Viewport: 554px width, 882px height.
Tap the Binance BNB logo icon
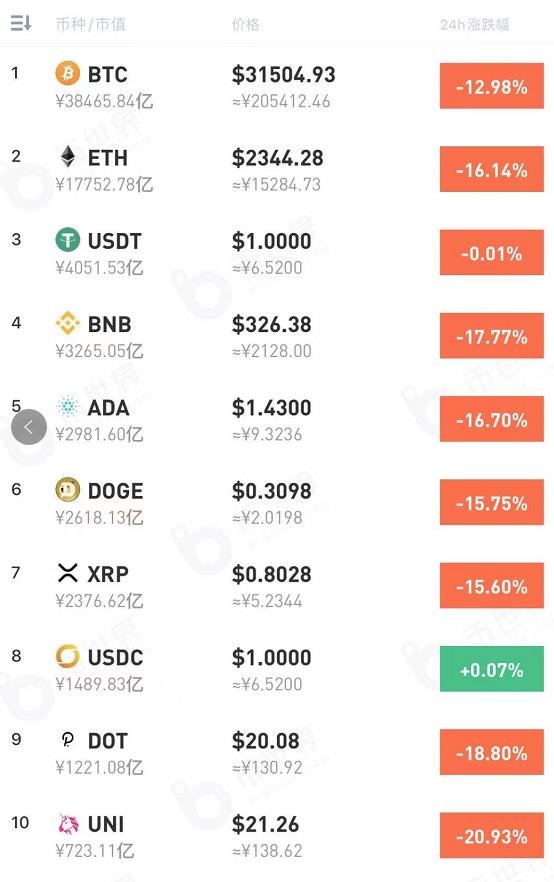pos(67,323)
